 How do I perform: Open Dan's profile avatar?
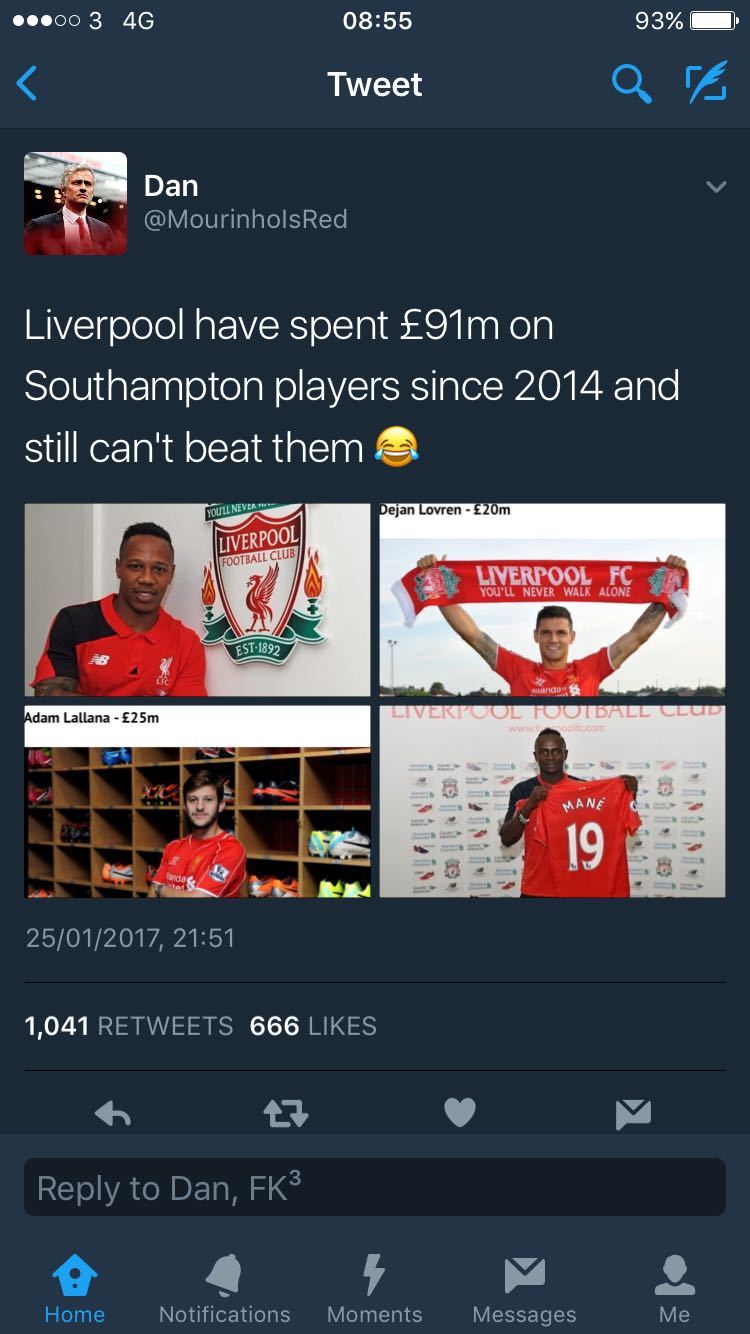point(76,203)
